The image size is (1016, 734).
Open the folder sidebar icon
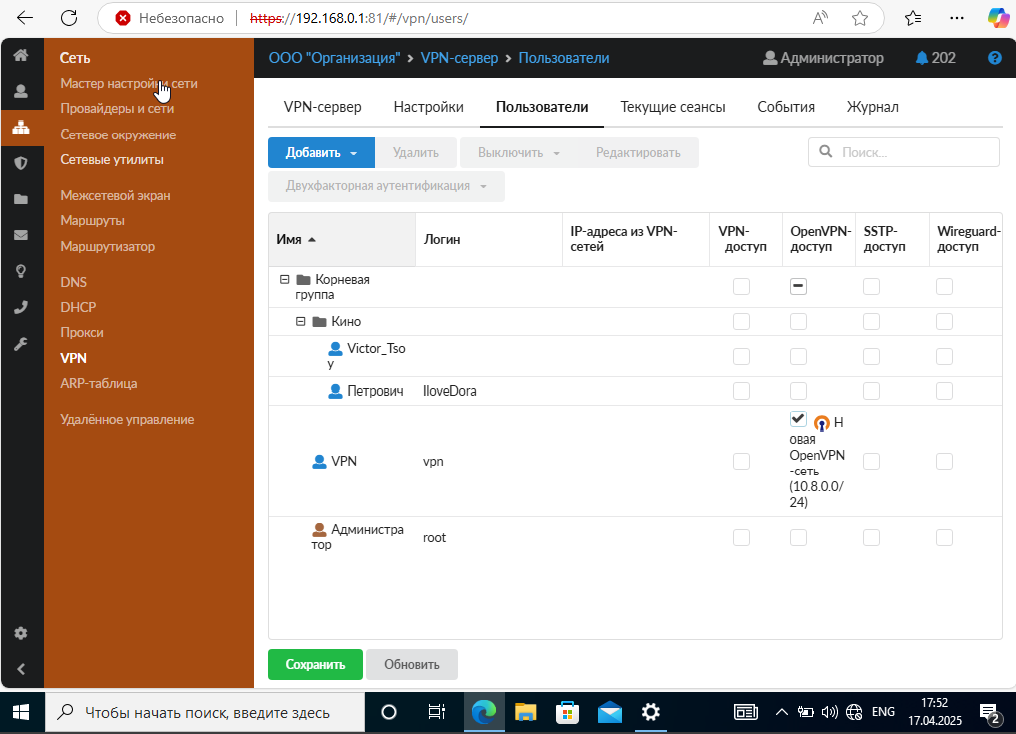click(21, 199)
